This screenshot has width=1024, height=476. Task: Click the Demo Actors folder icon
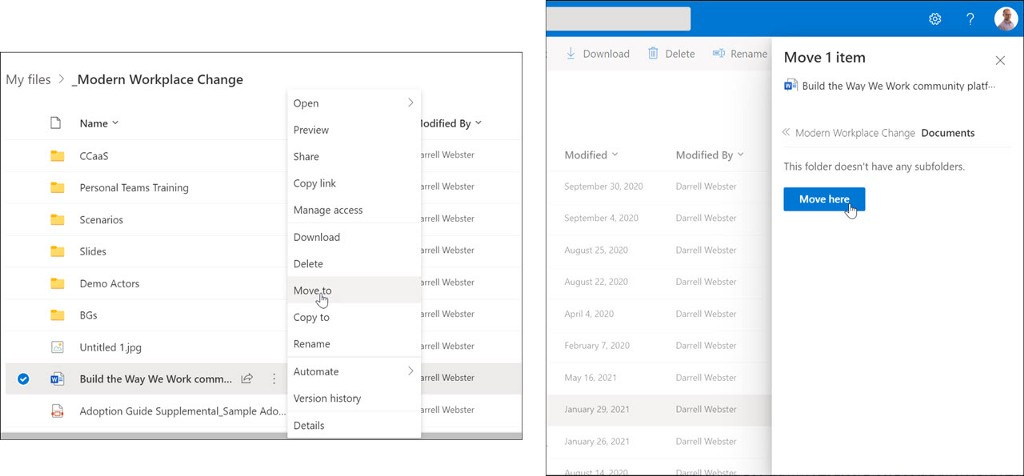coord(57,283)
